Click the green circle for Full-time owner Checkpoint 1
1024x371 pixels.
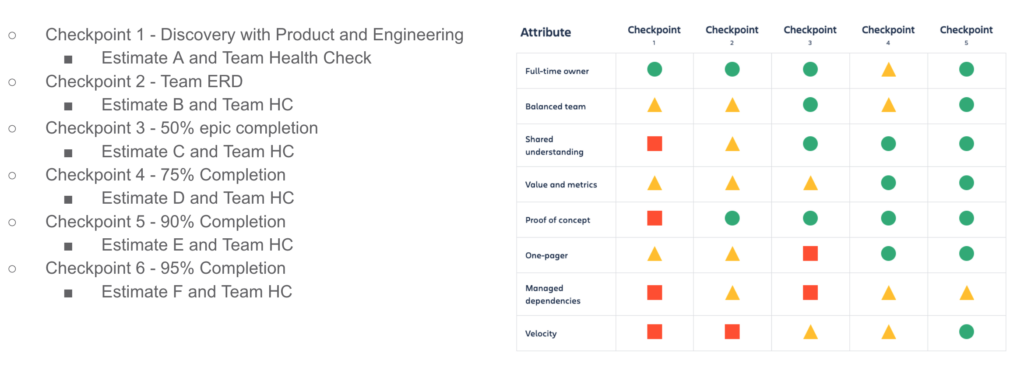coord(654,69)
